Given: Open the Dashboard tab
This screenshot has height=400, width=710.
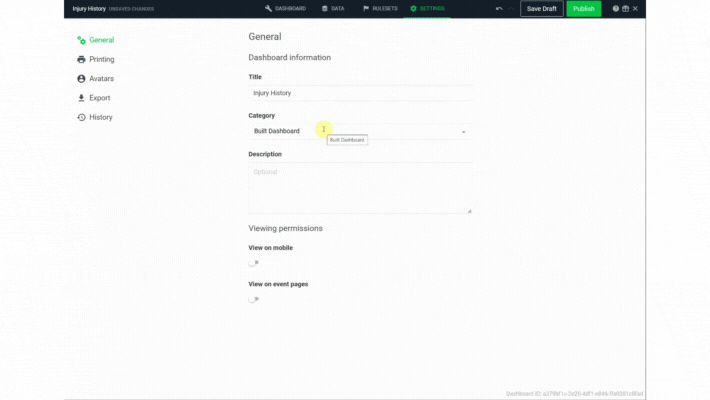Looking at the screenshot, I should point(285,9).
